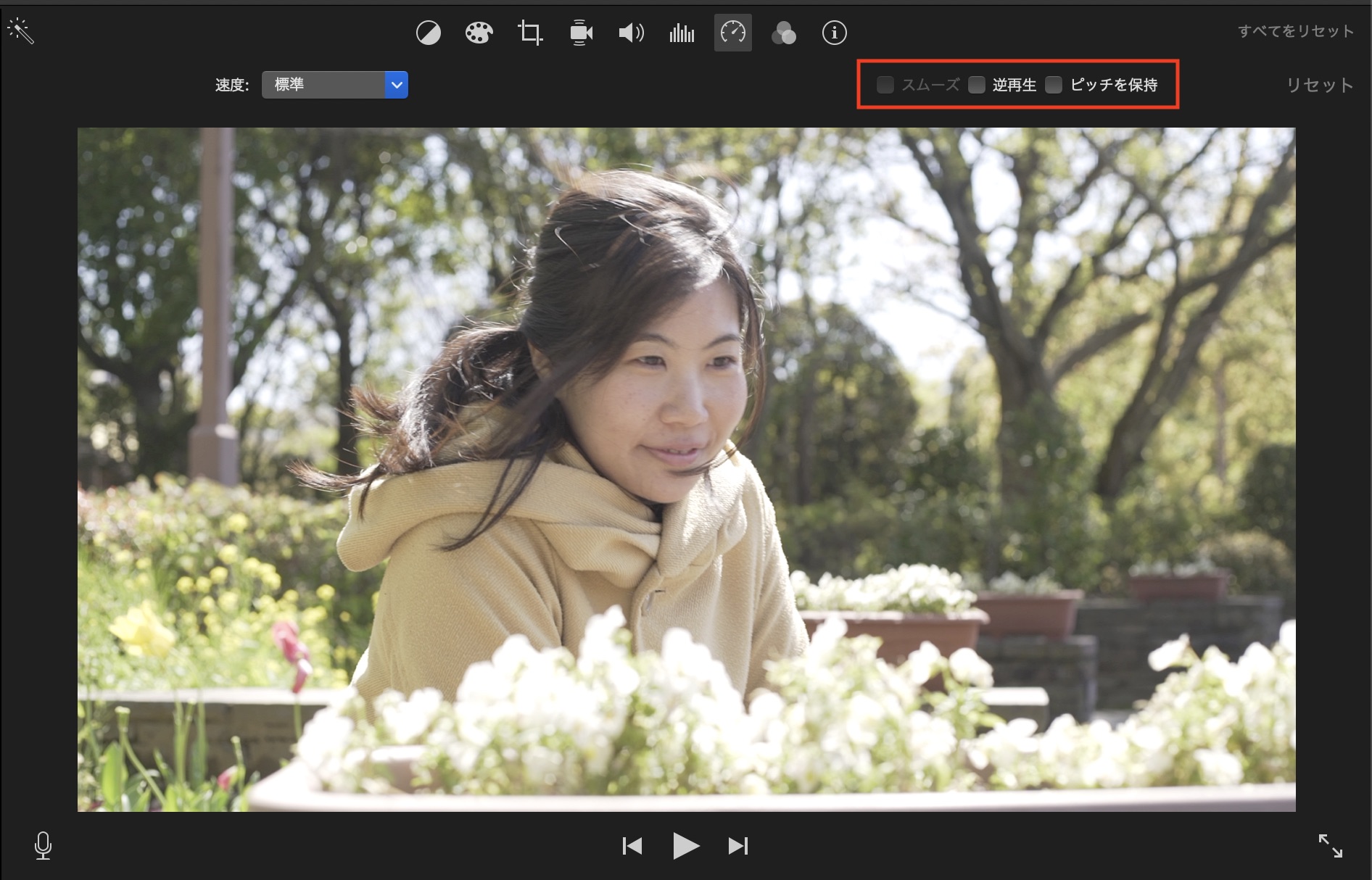Show the clip information panel
The width and height of the screenshot is (1372, 880).
click(x=834, y=33)
